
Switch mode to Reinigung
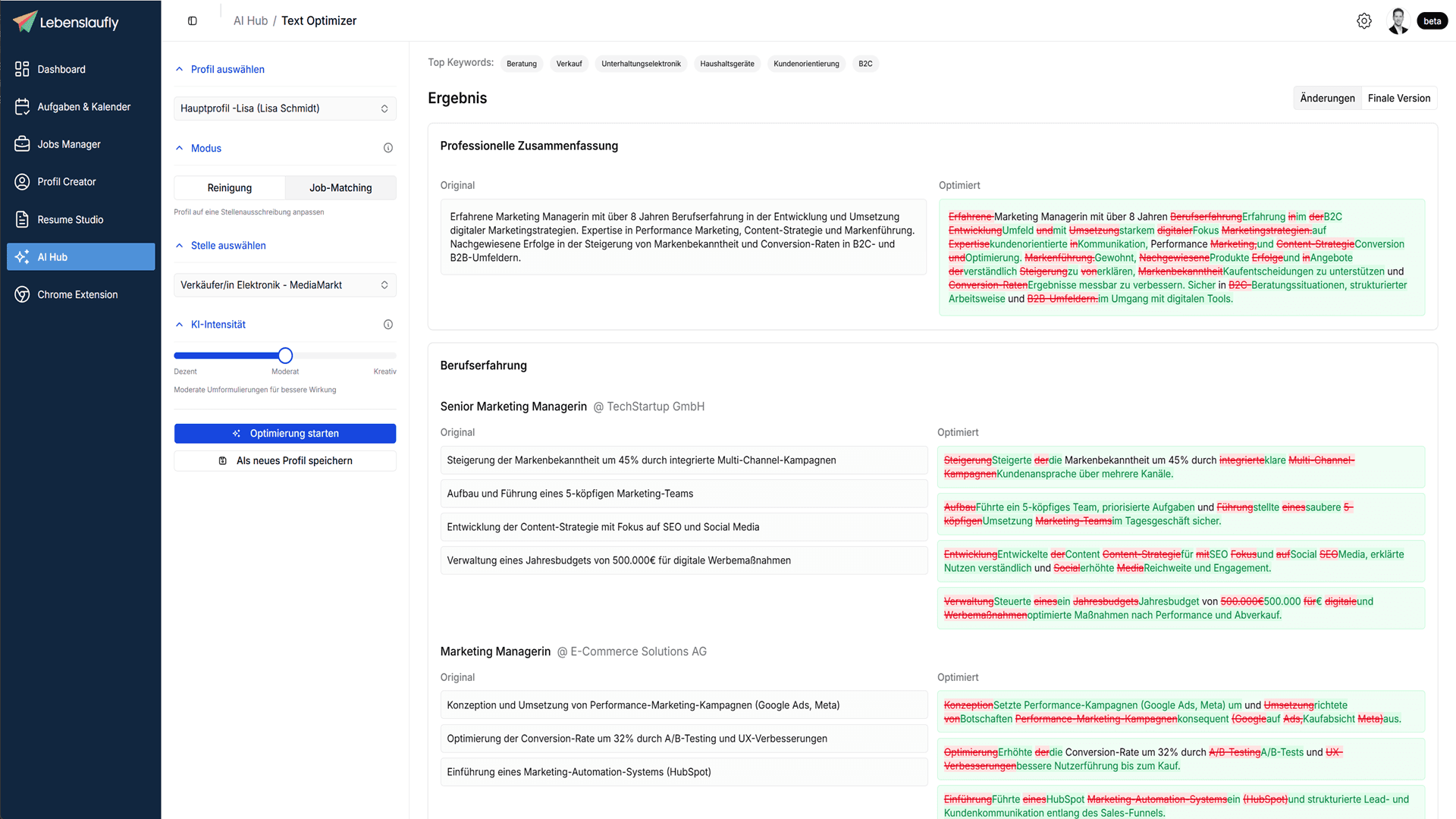point(230,188)
